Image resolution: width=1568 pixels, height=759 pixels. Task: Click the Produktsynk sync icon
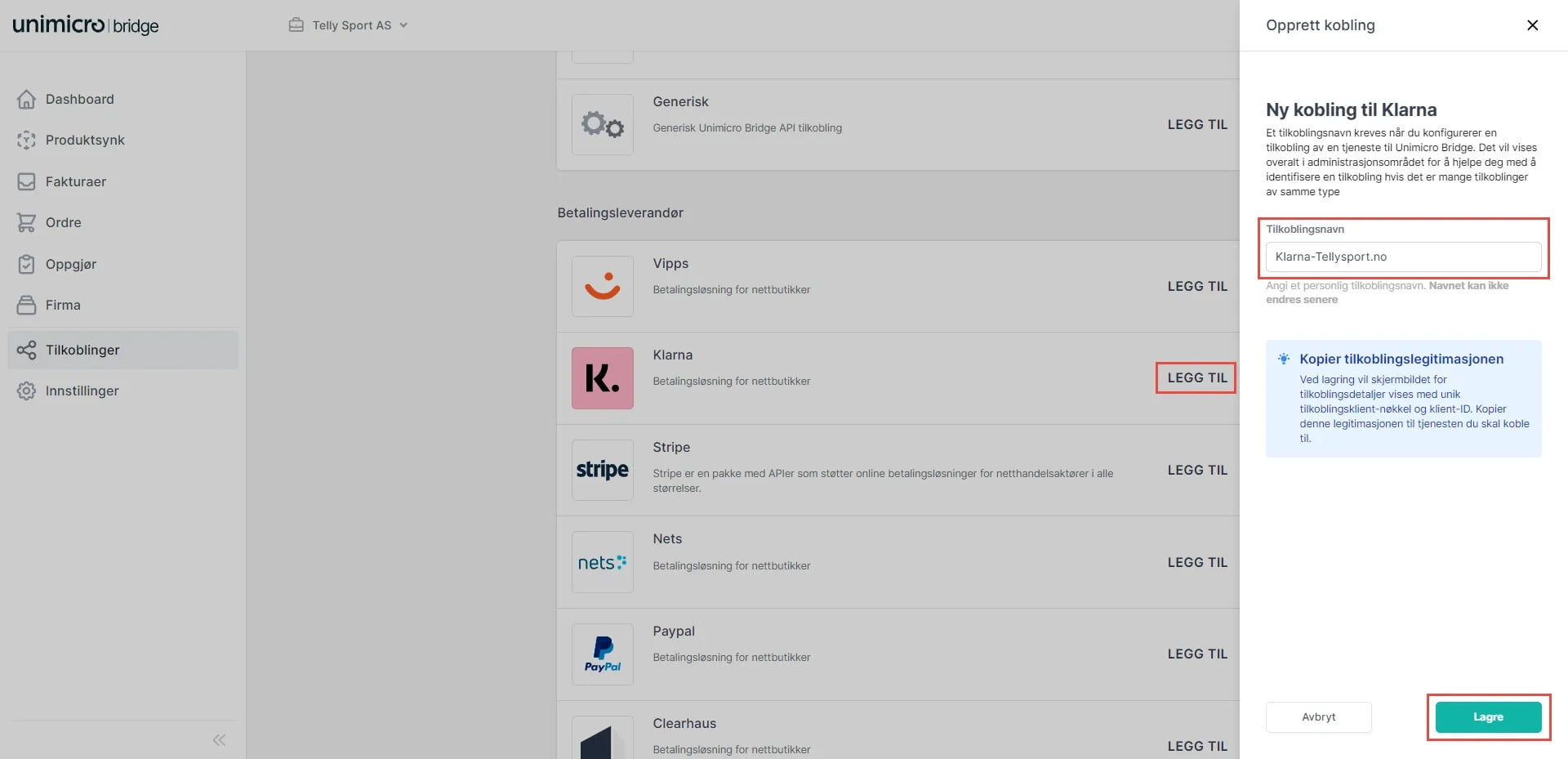26,140
